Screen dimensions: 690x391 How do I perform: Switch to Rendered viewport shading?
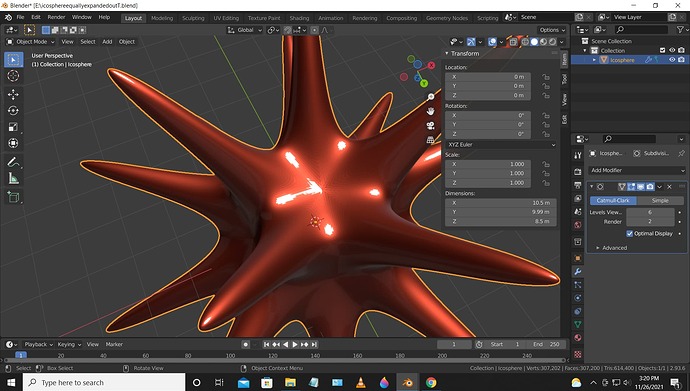click(553, 42)
